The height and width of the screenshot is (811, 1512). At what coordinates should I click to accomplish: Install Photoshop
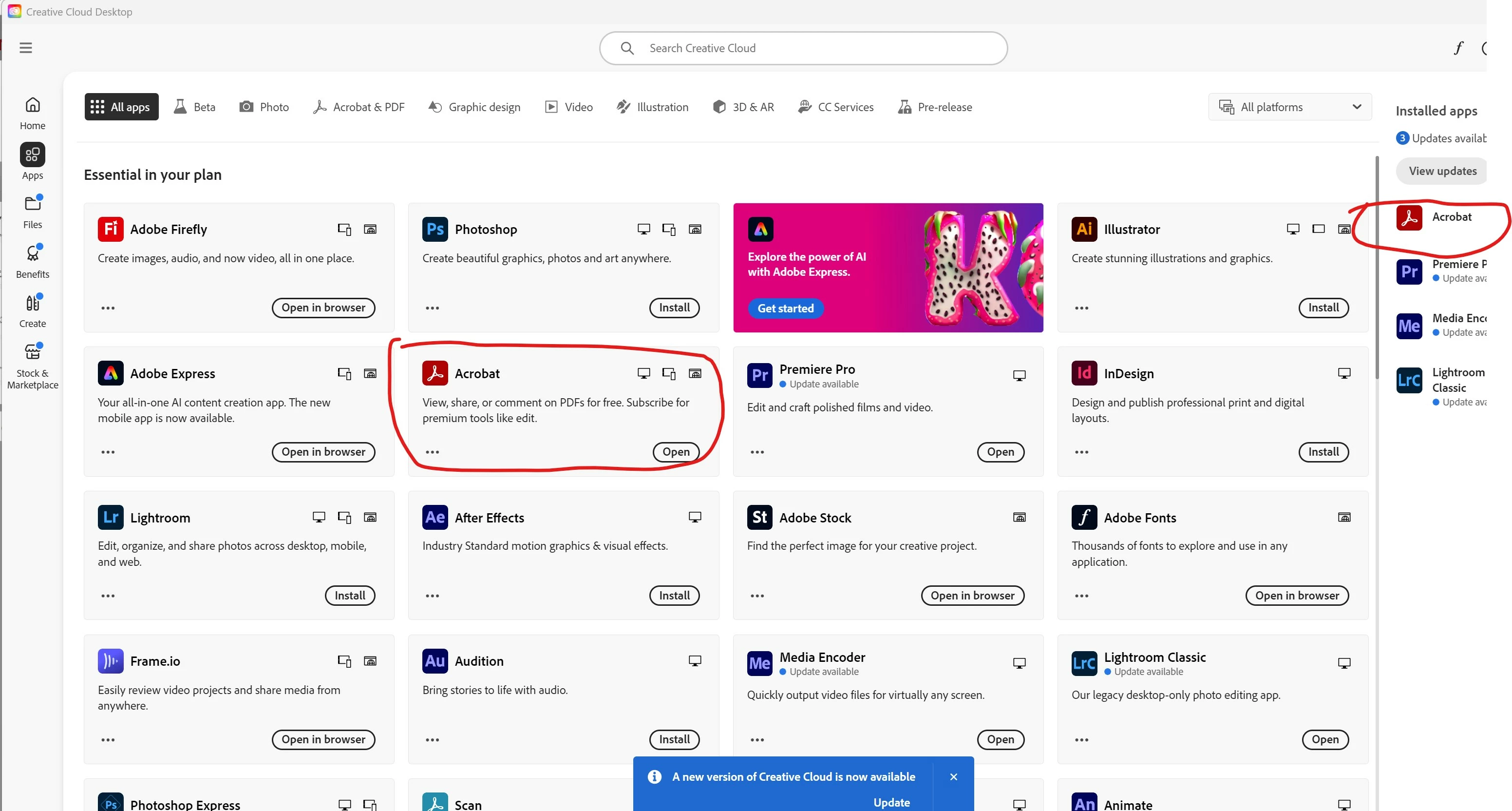coord(674,308)
